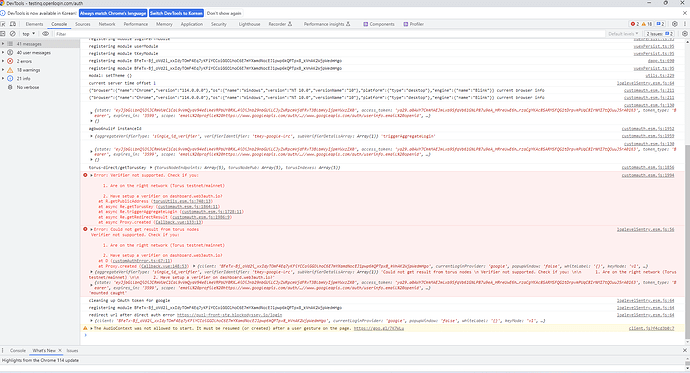Image resolution: width=690 pixels, height=373 pixels.
Task: Open the React Components tab
Action: coord(379,24)
